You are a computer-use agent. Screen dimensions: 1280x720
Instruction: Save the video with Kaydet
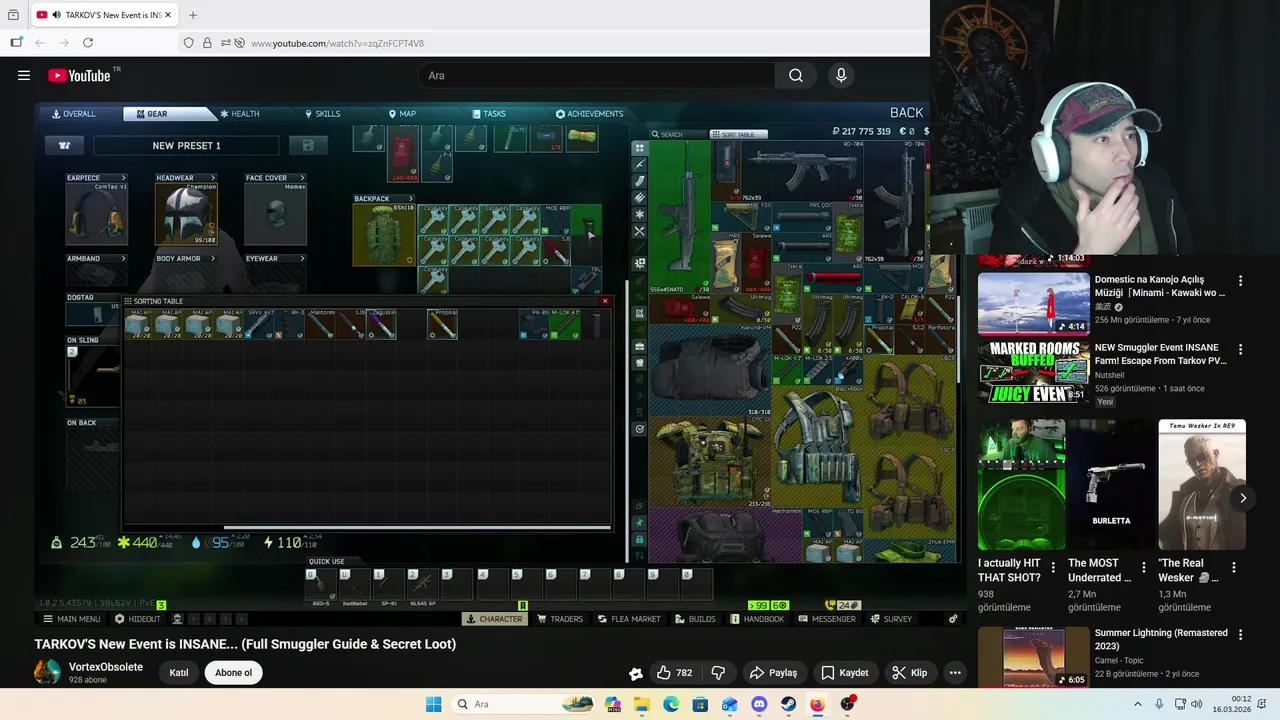[845, 673]
